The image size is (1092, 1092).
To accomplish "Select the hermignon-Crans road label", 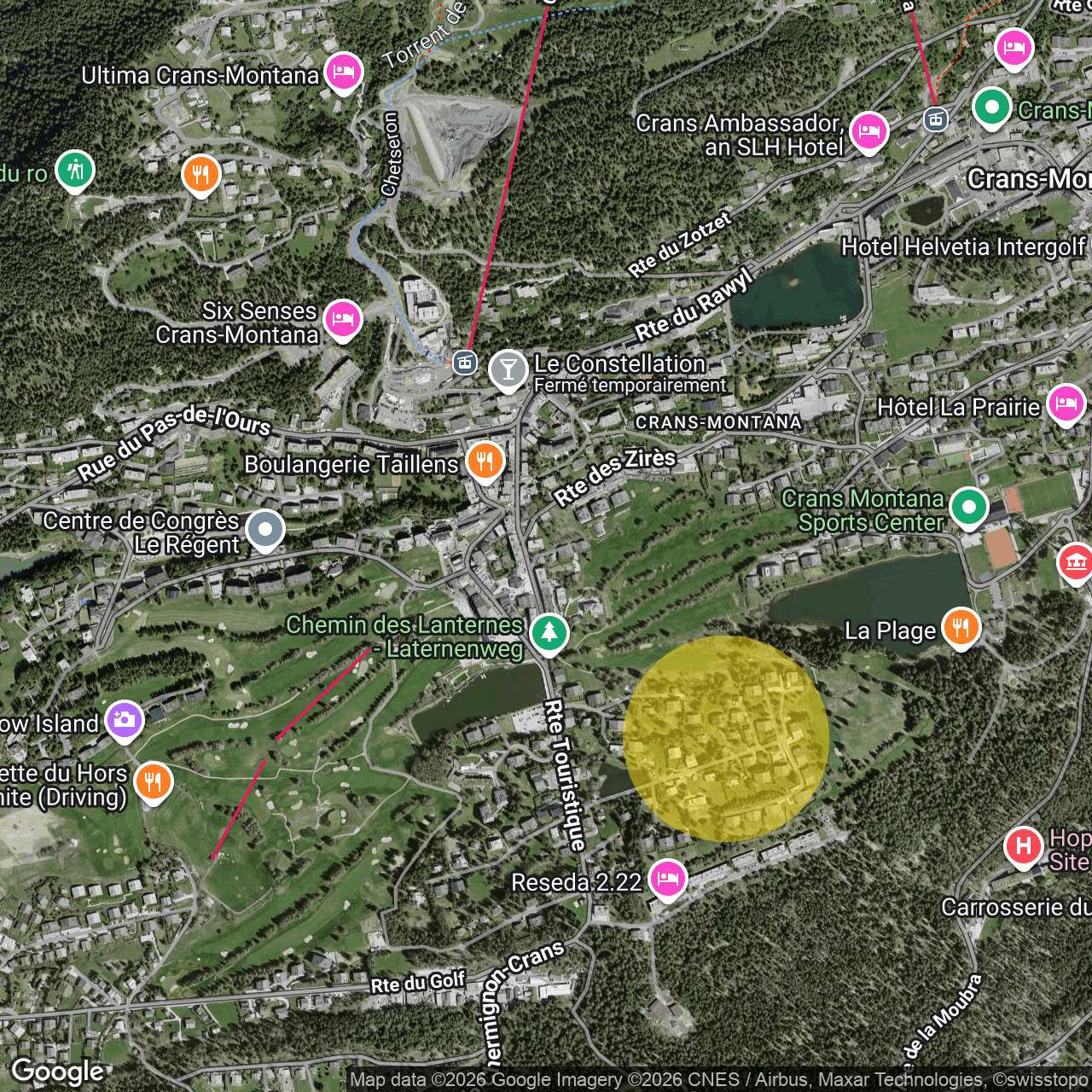I will (522, 1004).
